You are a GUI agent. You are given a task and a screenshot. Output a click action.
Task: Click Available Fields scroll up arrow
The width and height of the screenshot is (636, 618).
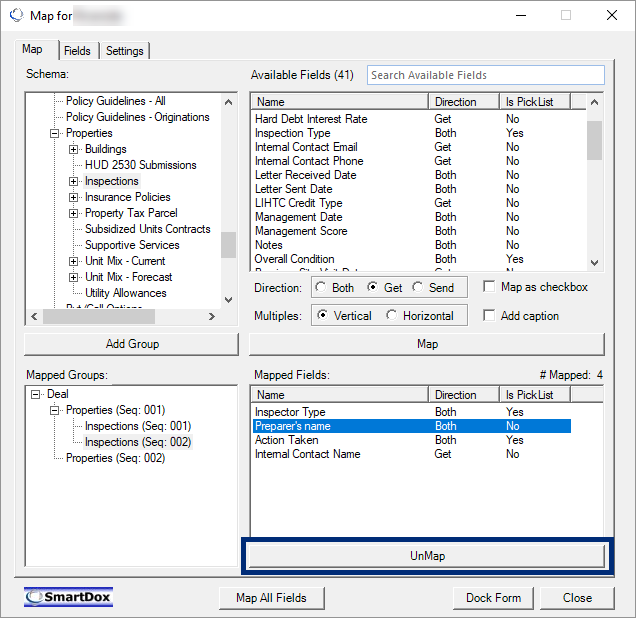[x=594, y=102]
